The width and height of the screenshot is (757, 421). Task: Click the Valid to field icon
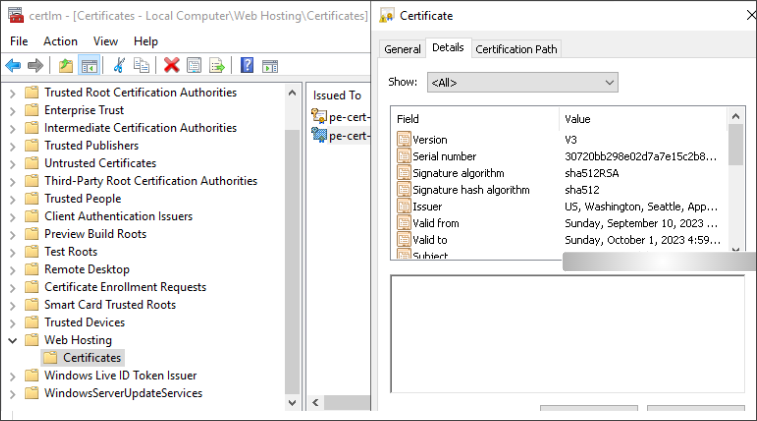[x=404, y=239]
